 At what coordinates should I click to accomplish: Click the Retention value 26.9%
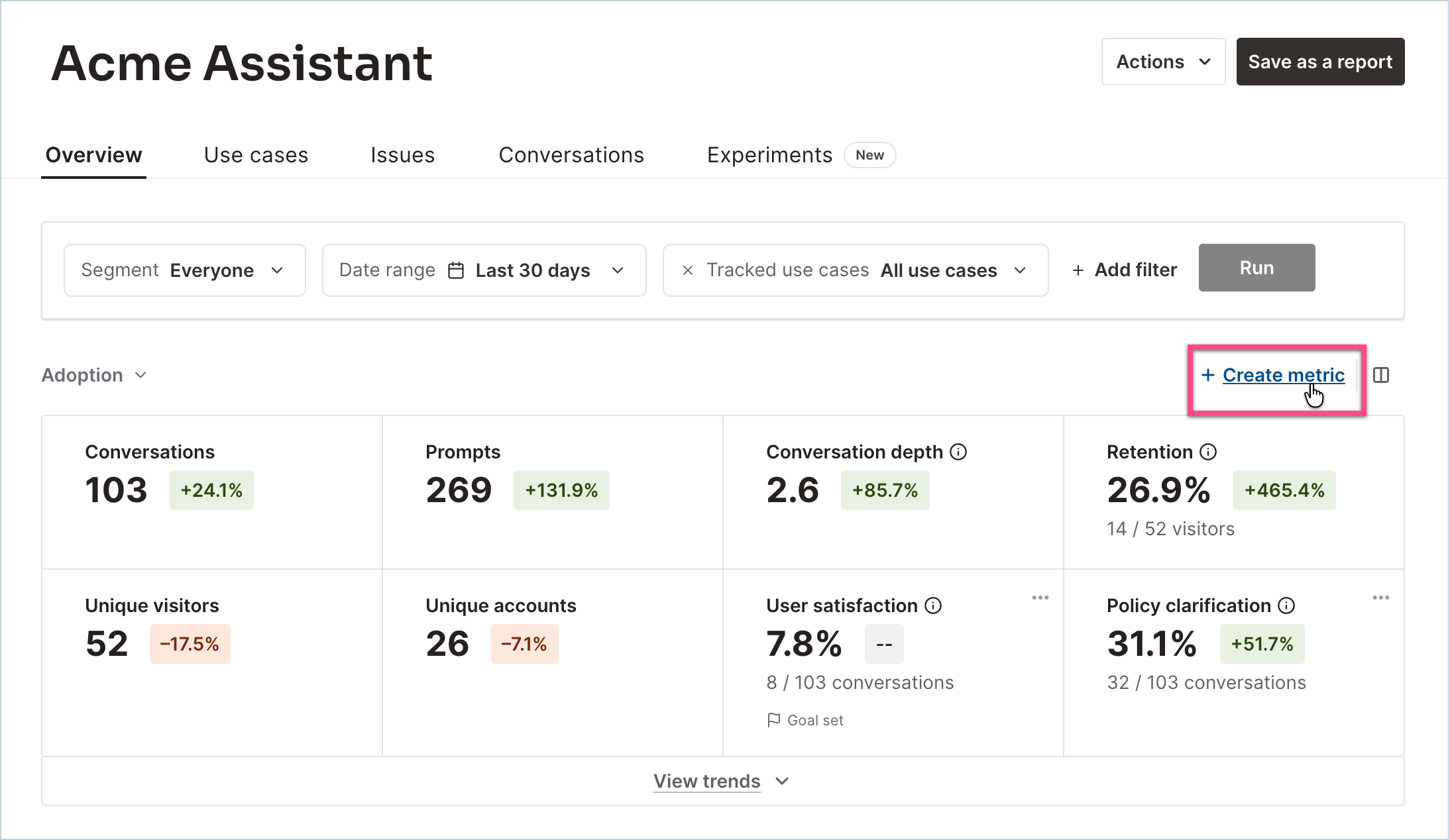coord(1158,490)
